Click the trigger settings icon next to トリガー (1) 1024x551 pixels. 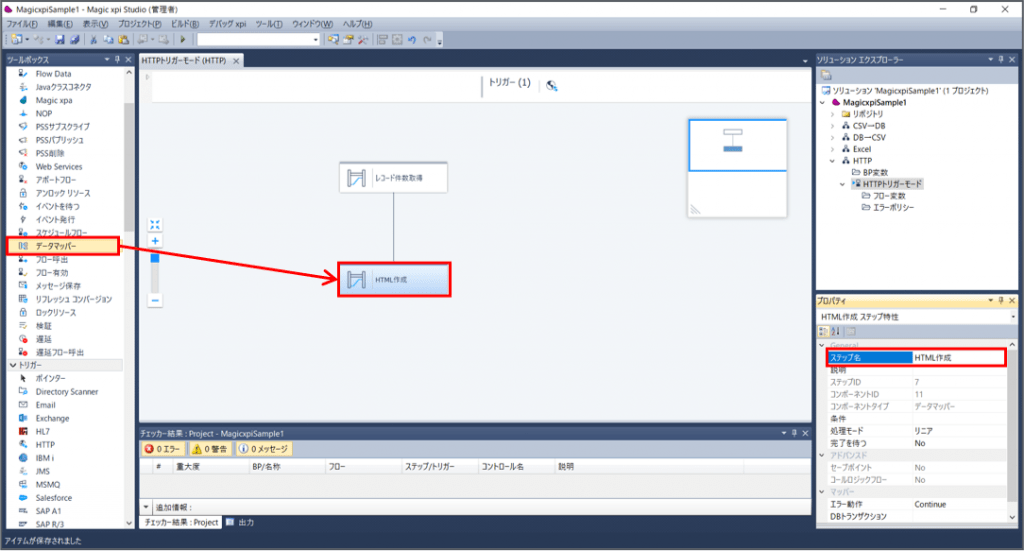pyautogui.click(x=551, y=86)
